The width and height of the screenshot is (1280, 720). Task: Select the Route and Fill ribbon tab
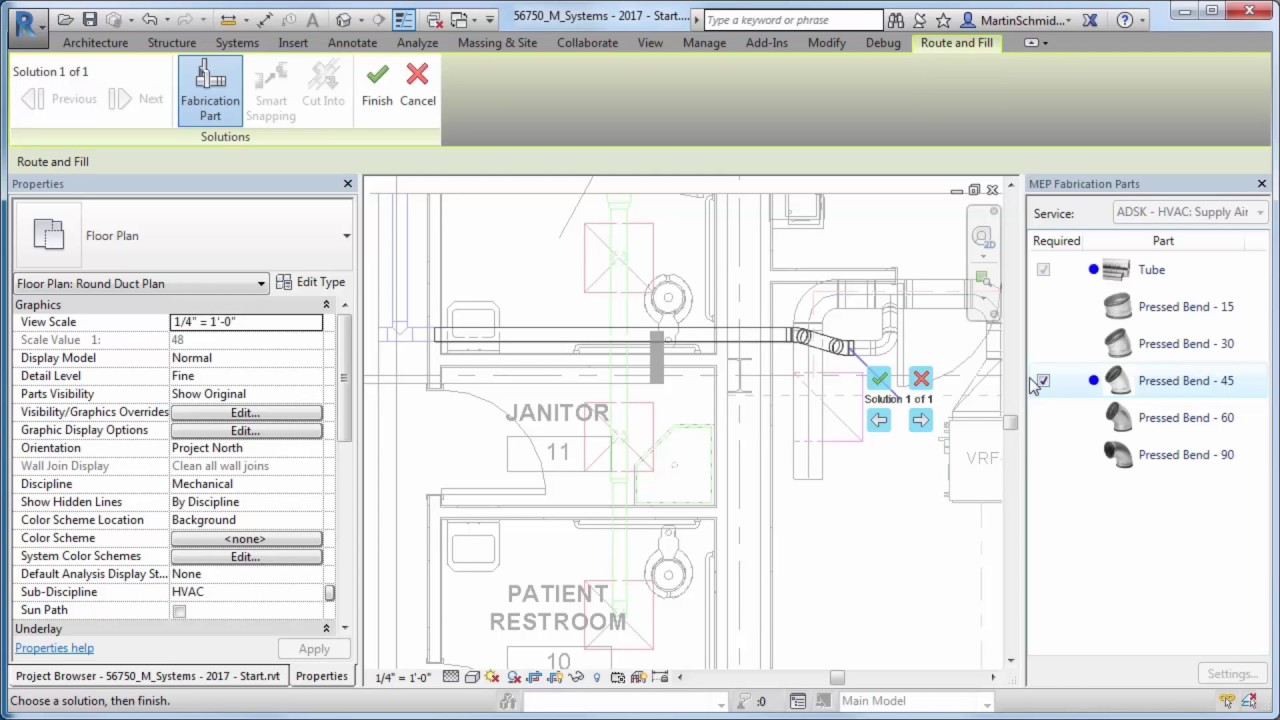pyautogui.click(x=957, y=43)
